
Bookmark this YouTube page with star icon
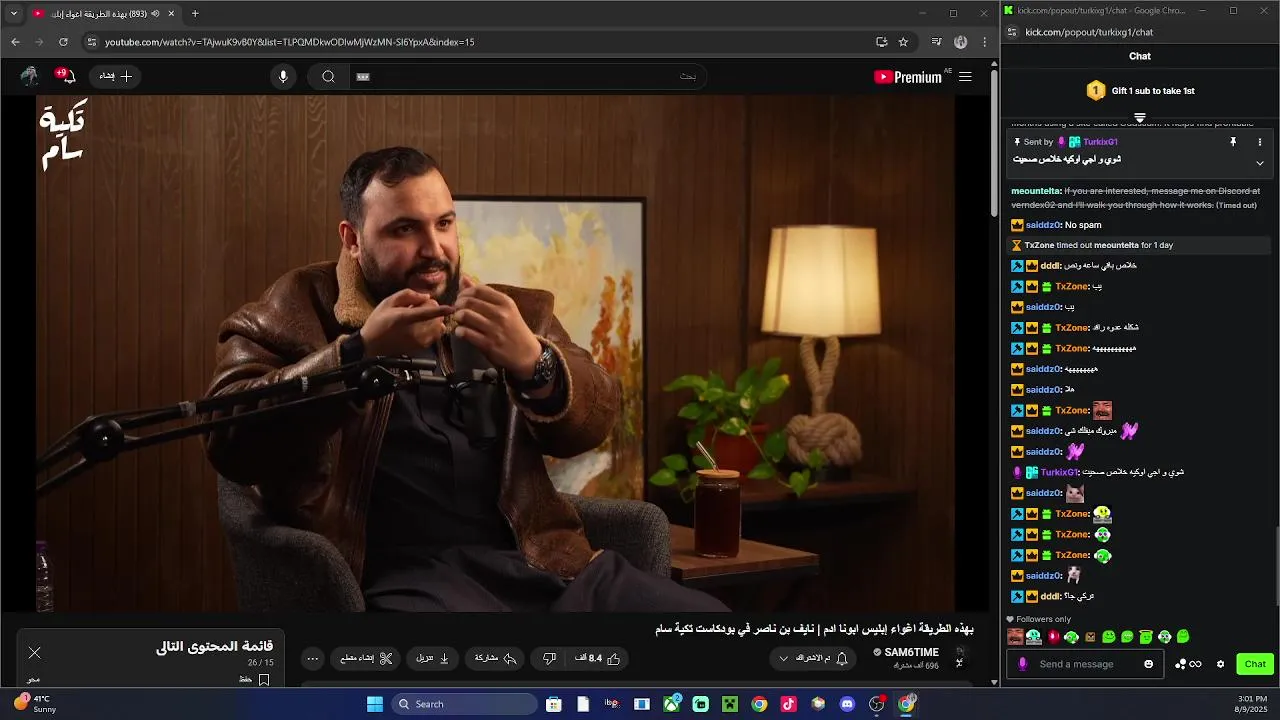tap(903, 42)
